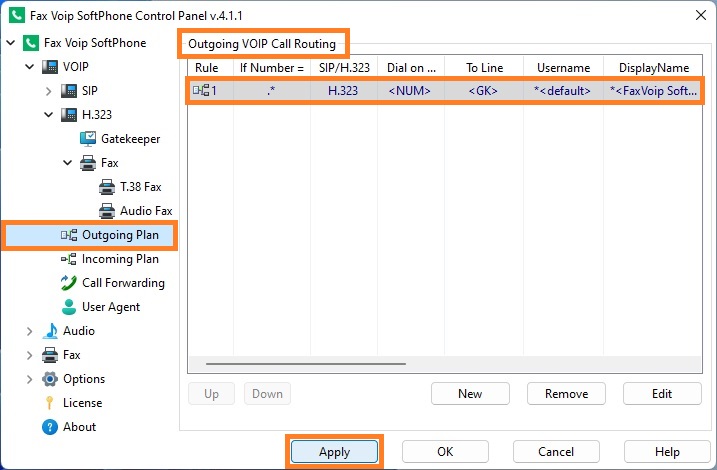
Task: Click the Help button
Action: pos(667,452)
